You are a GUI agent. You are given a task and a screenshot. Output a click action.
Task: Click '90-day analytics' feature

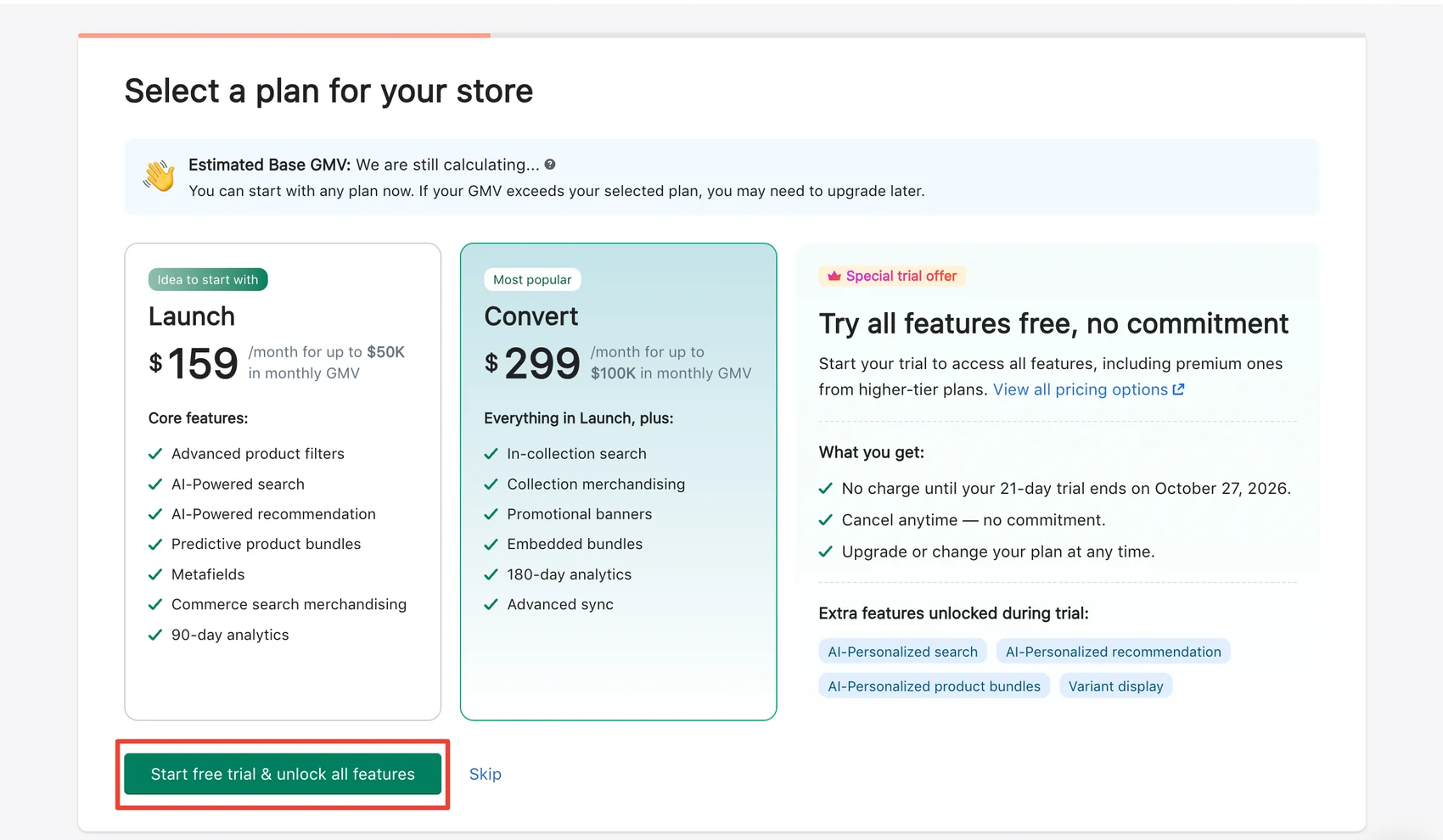point(230,635)
